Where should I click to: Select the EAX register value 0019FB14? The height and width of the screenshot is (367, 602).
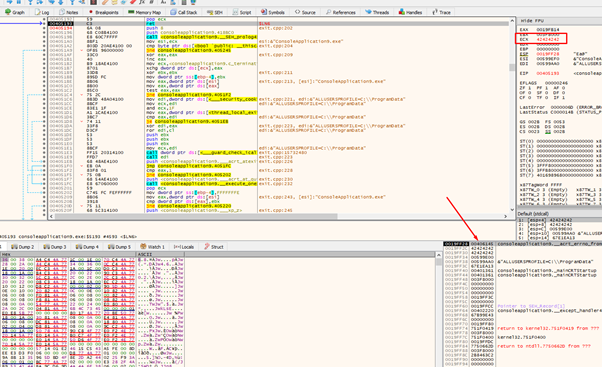(547, 30)
